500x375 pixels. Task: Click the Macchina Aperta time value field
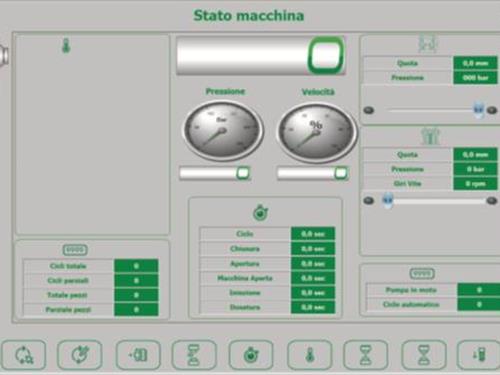(x=313, y=278)
